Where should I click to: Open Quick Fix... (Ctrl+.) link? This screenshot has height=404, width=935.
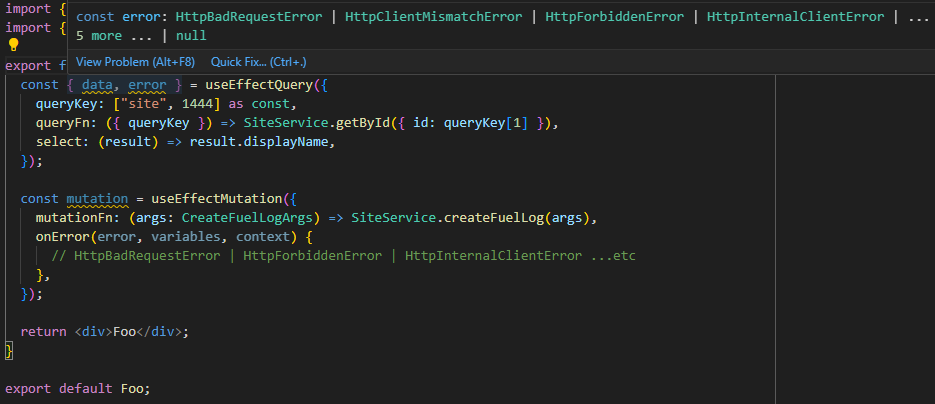coord(259,62)
